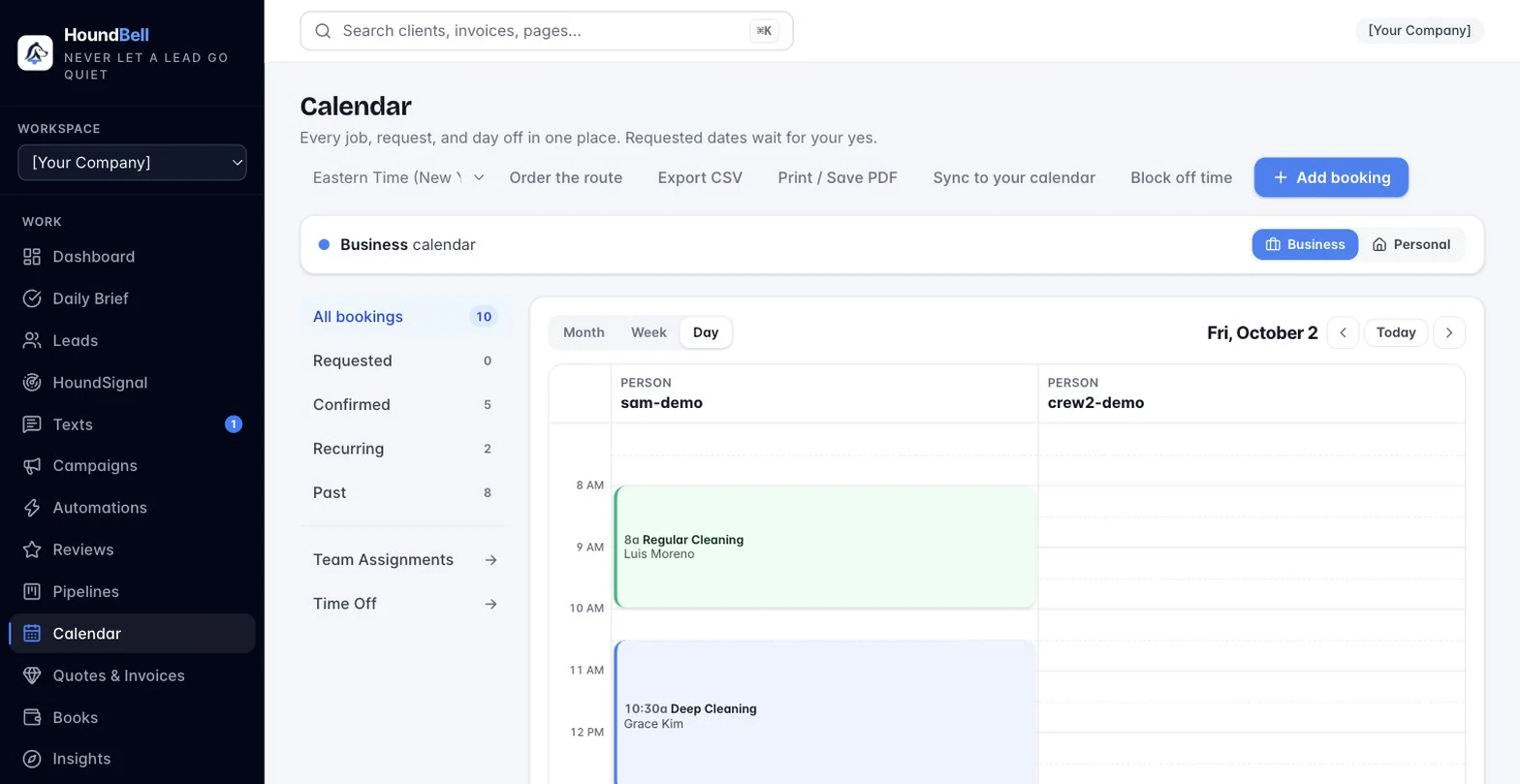Go to previous day with left chevron
The image size is (1520, 784).
pos(1343,332)
